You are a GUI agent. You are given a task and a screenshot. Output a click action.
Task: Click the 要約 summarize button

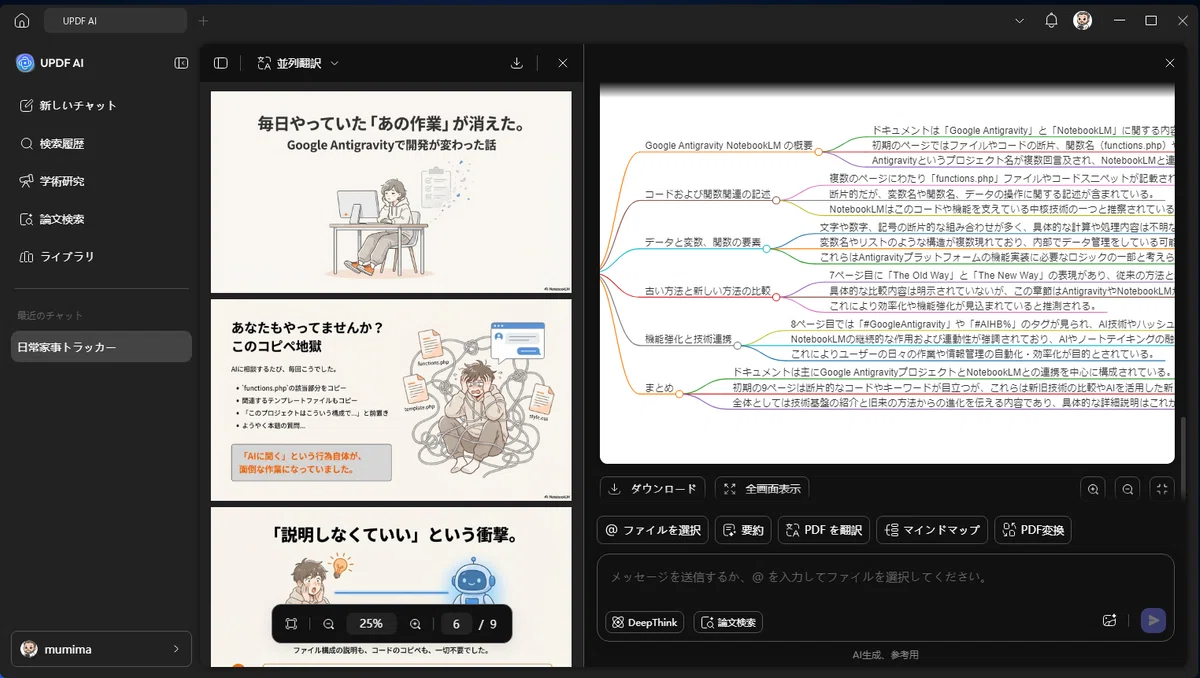[x=743, y=530]
